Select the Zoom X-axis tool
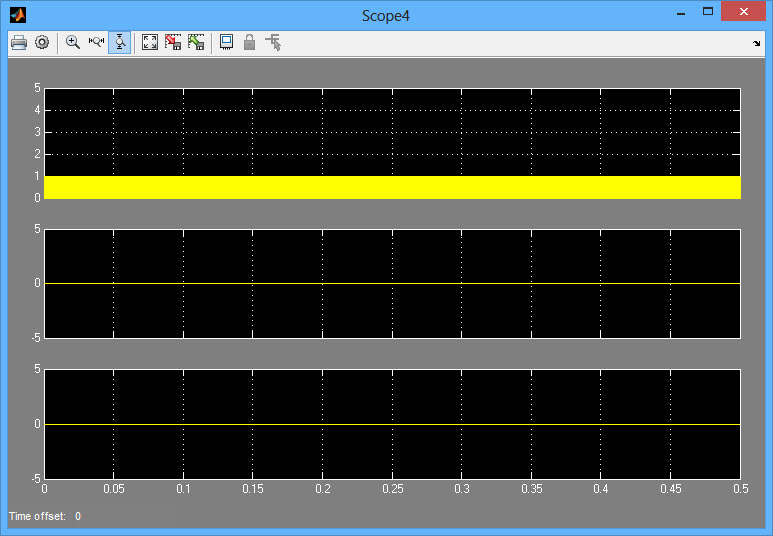 coord(96,42)
